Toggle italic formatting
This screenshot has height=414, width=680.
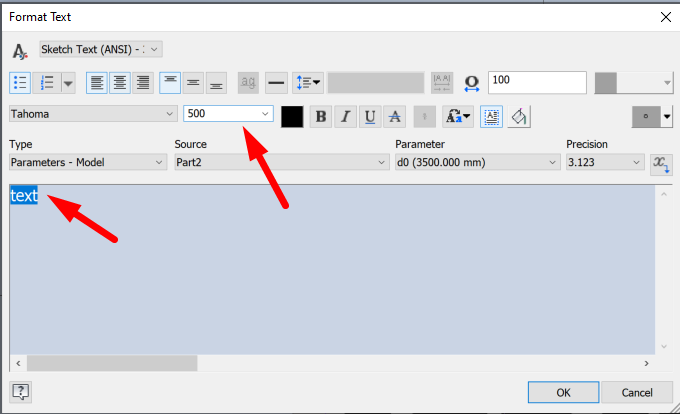pyautogui.click(x=346, y=116)
